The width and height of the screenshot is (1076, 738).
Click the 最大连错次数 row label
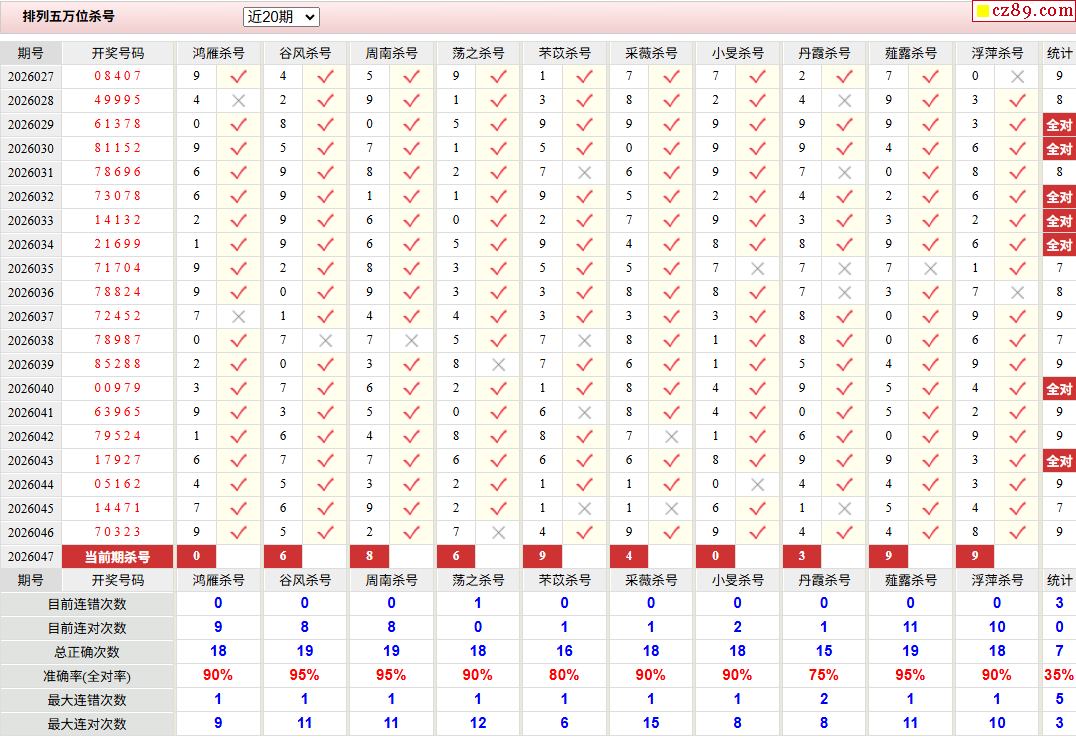pyautogui.click(x=87, y=701)
